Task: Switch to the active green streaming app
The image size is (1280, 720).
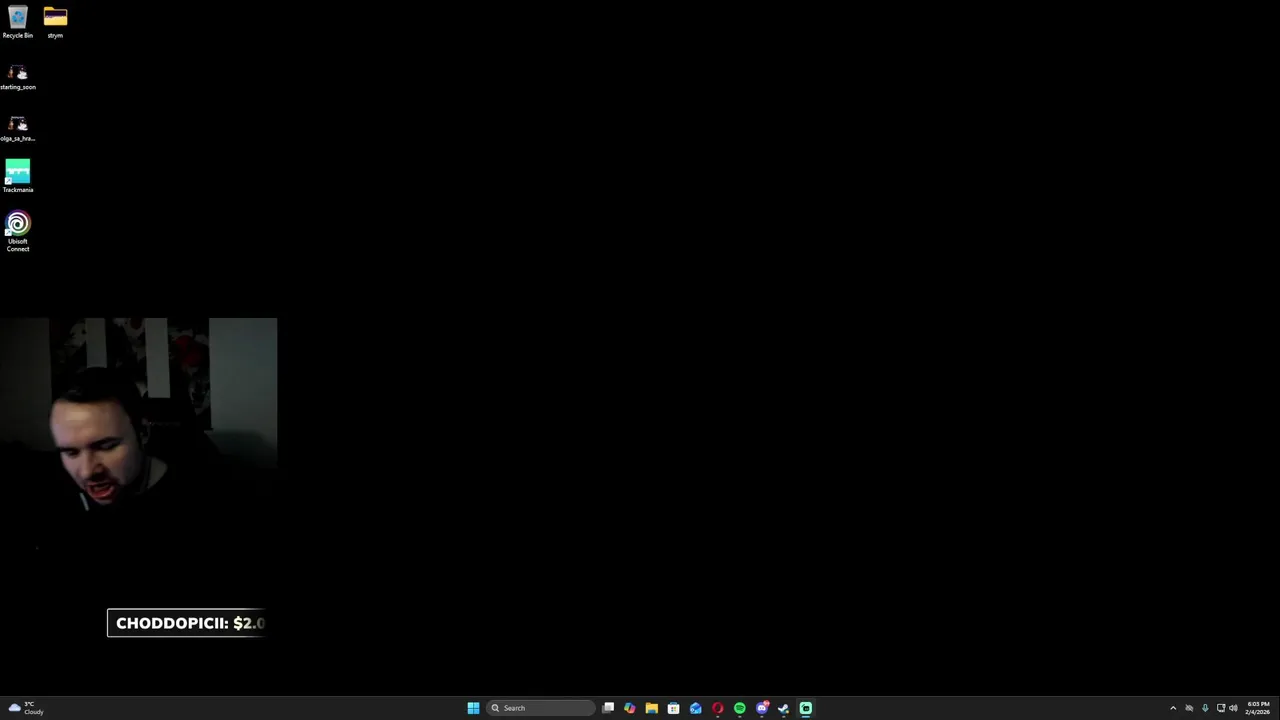Action: pos(806,708)
